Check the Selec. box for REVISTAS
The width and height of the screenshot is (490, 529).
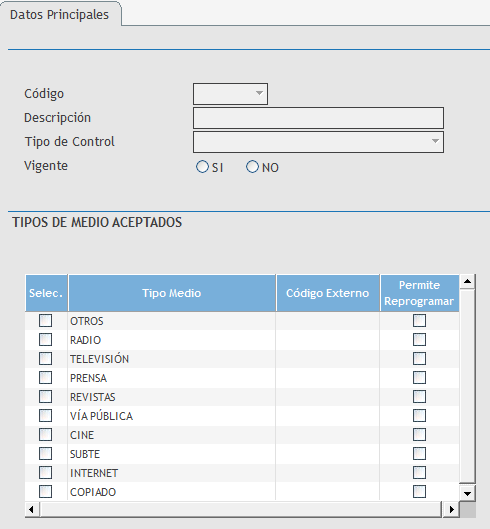point(45,397)
